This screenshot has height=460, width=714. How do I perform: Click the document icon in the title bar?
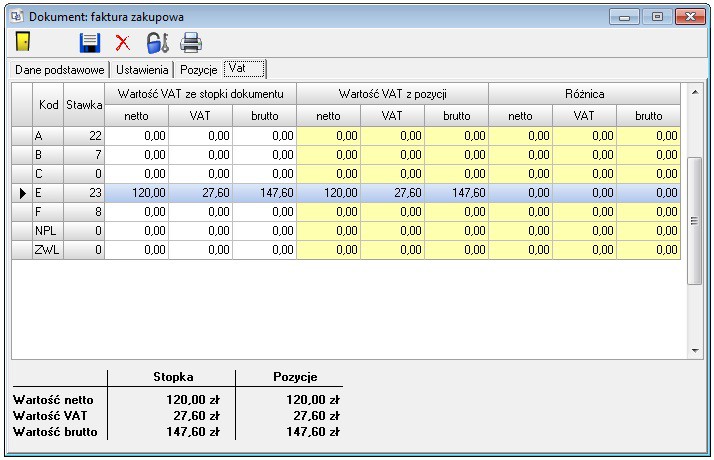coord(17,17)
